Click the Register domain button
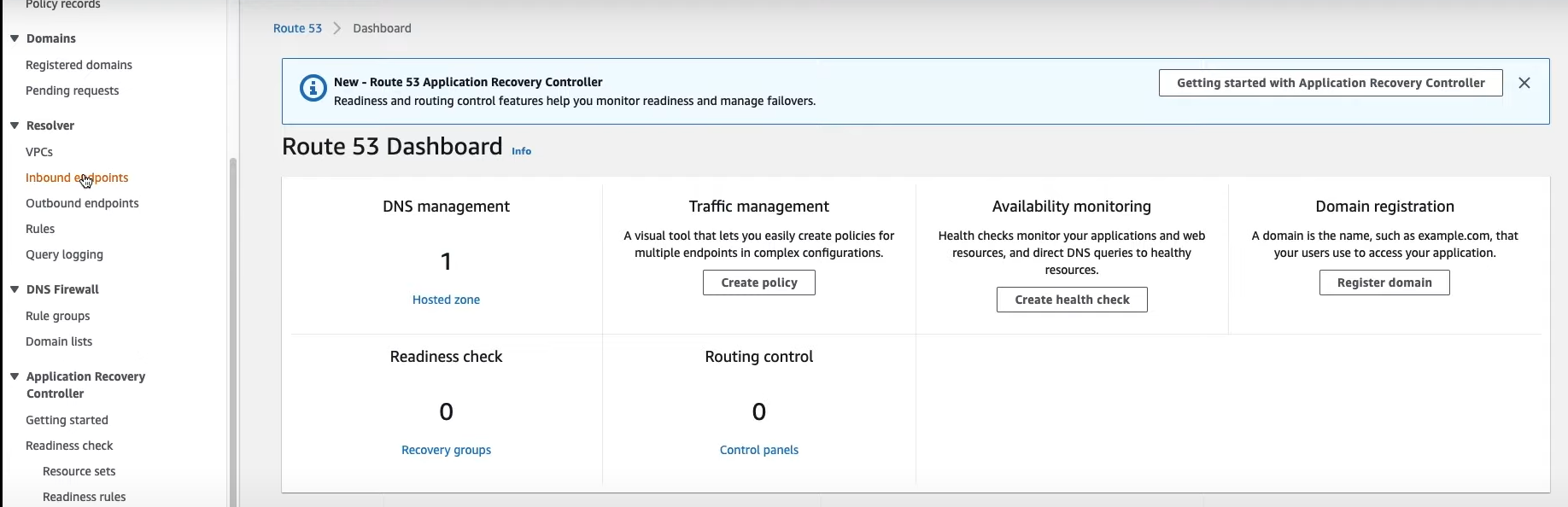Image resolution: width=1568 pixels, height=507 pixels. [x=1384, y=283]
